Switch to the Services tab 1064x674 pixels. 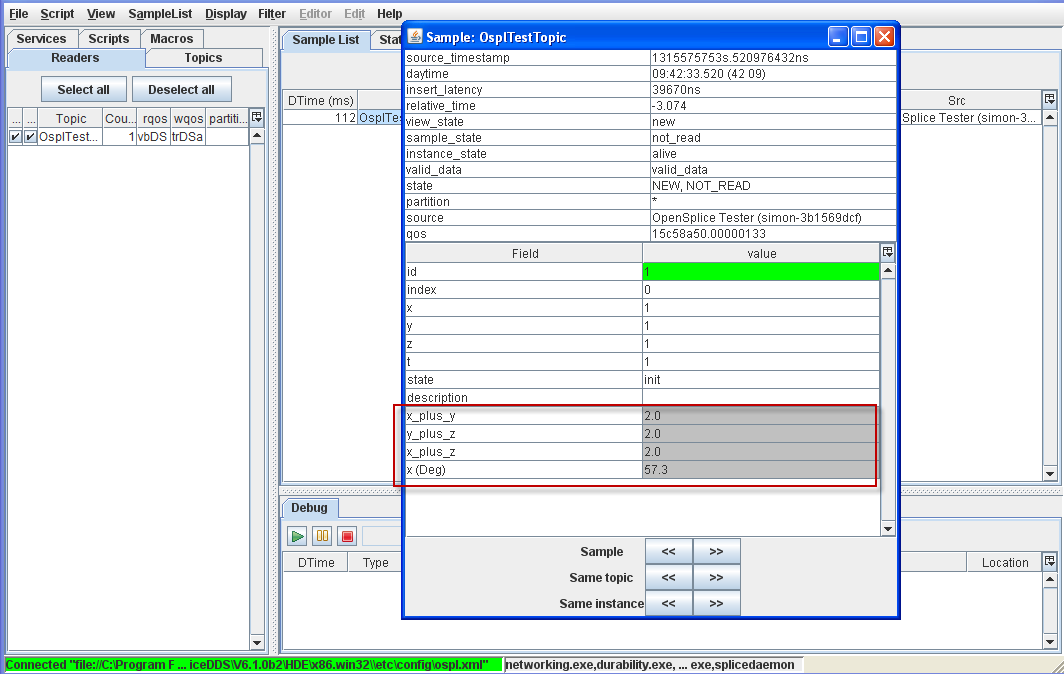click(x=41, y=39)
